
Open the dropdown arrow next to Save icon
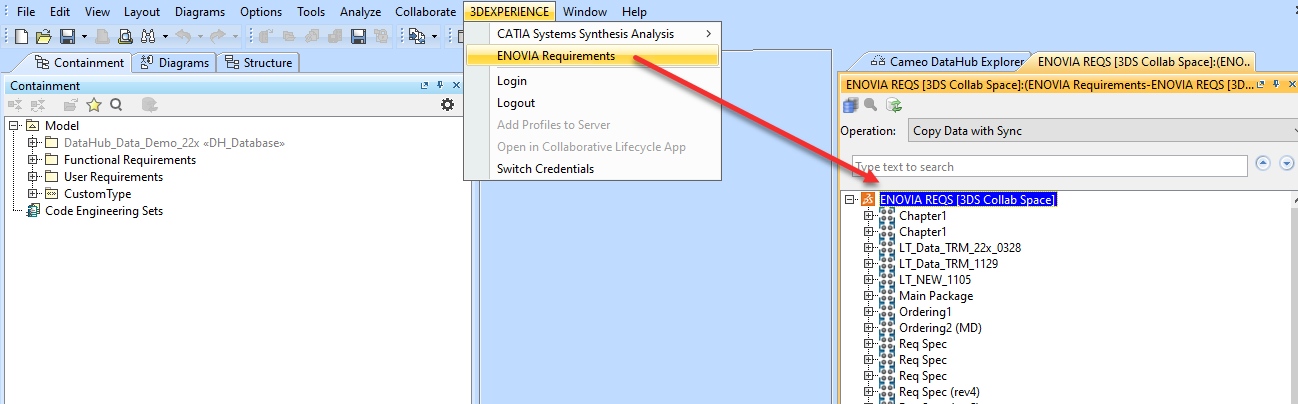coord(84,37)
